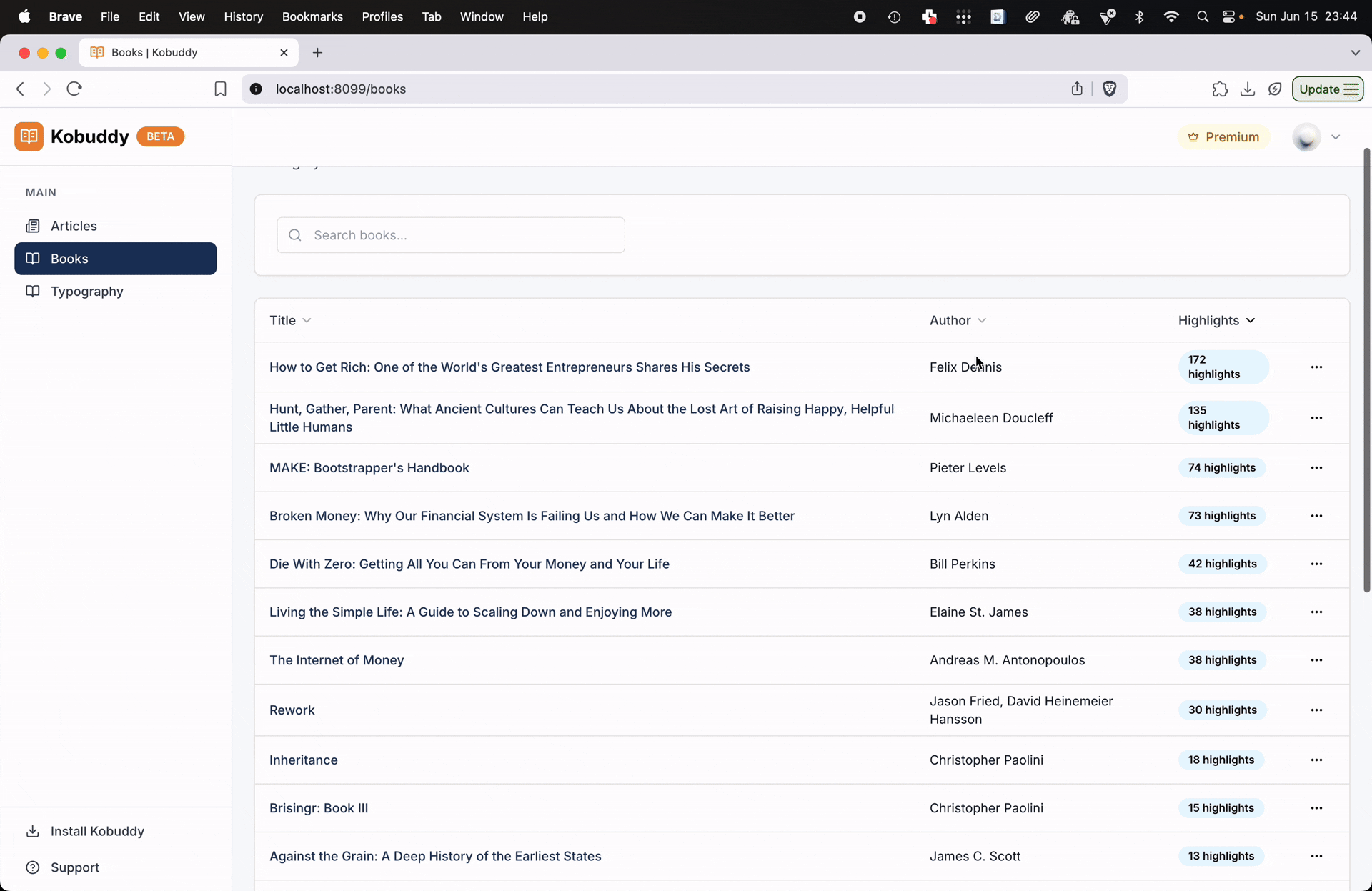Click inside the Search books field

pyautogui.click(x=450, y=235)
